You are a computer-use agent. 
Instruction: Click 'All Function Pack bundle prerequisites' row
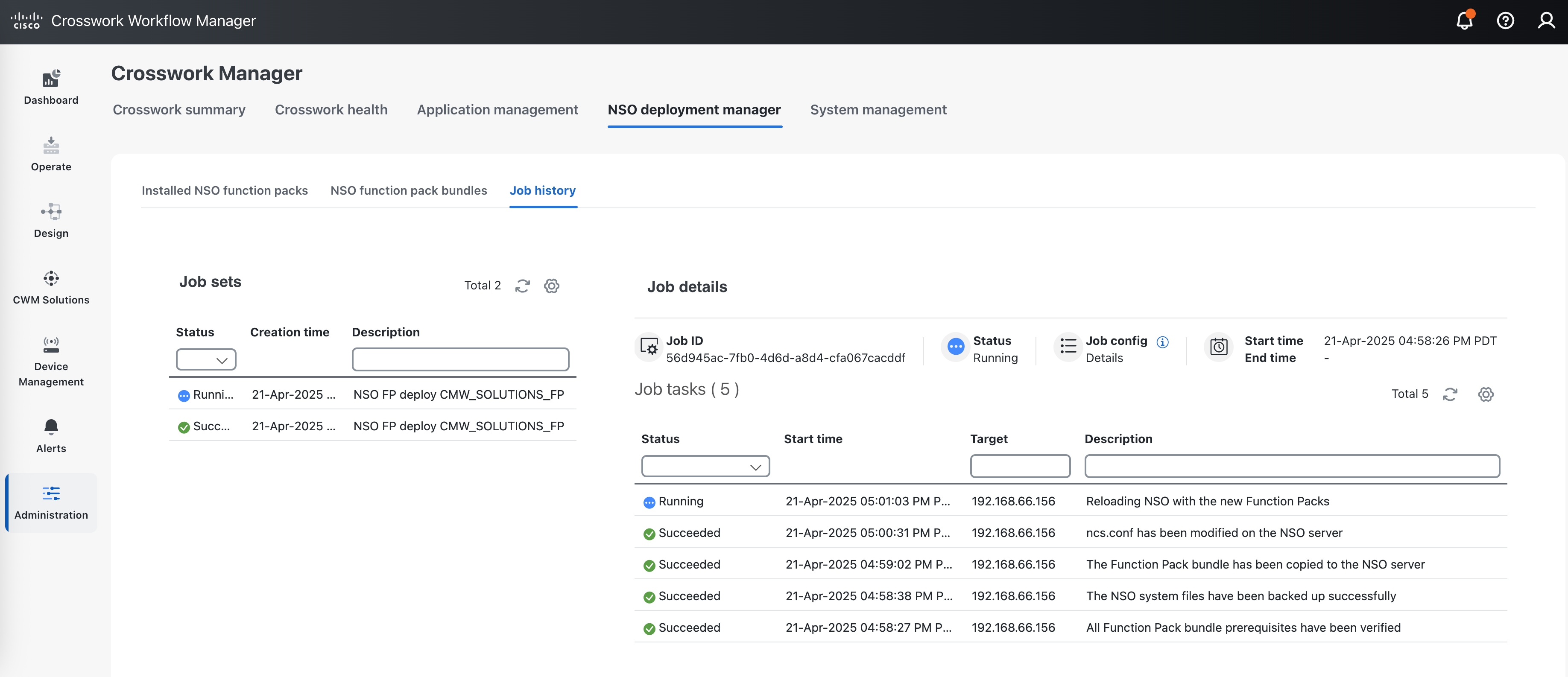1070,627
